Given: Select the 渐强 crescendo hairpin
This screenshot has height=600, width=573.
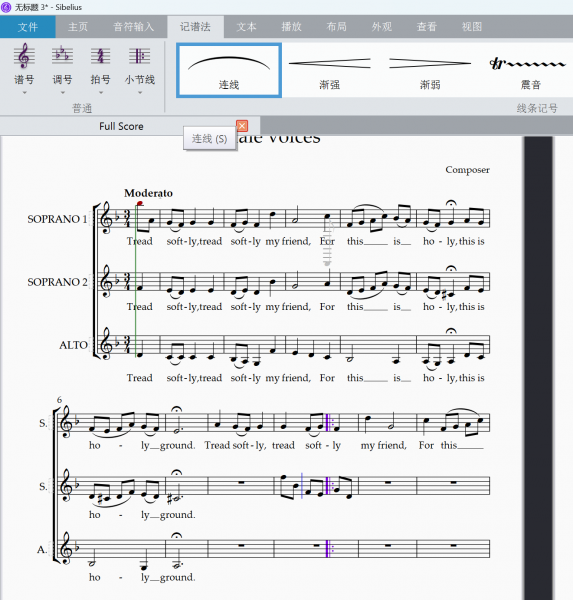Looking at the screenshot, I should (330, 70).
